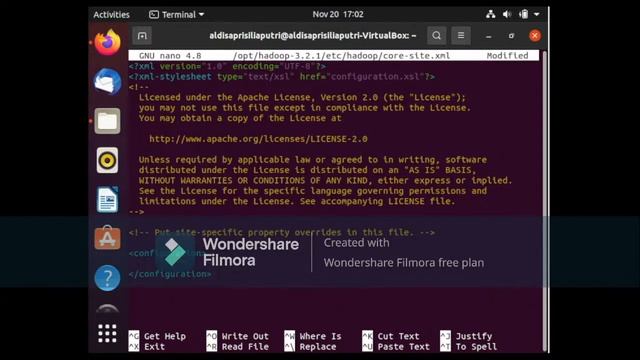This screenshot has height=360, width=640.
Task: Click the terminal vertical scrollbar
Action: (544, 200)
